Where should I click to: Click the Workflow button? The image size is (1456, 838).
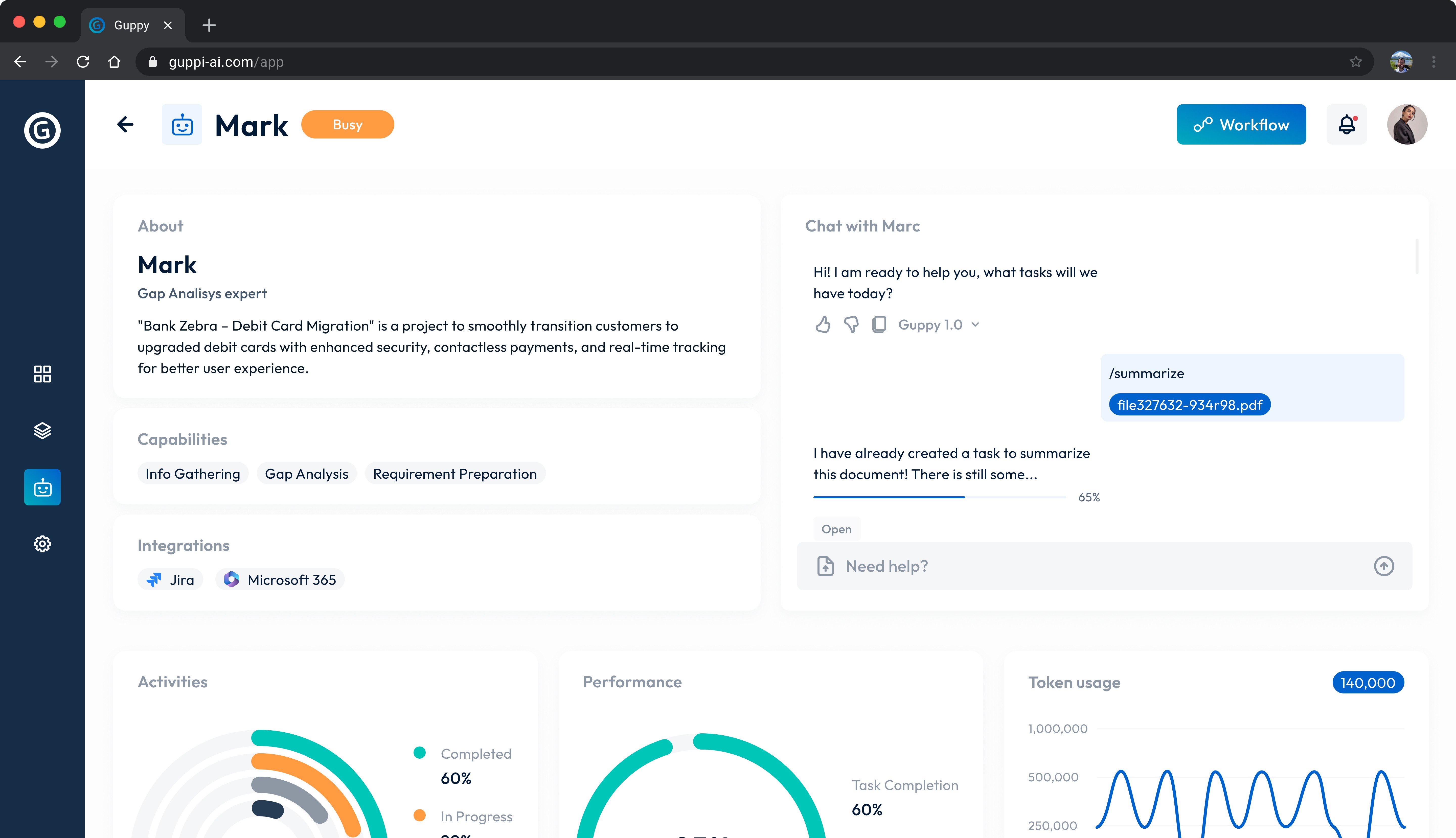coord(1241,124)
